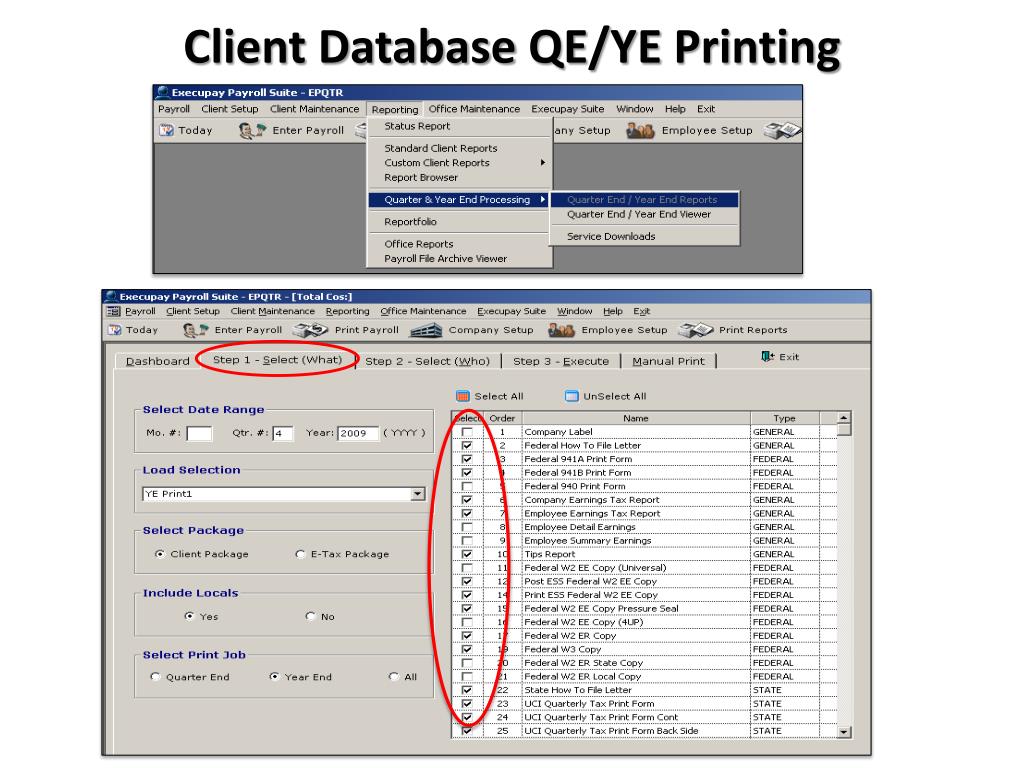Select Include Locals No radio button

[x=311, y=616]
